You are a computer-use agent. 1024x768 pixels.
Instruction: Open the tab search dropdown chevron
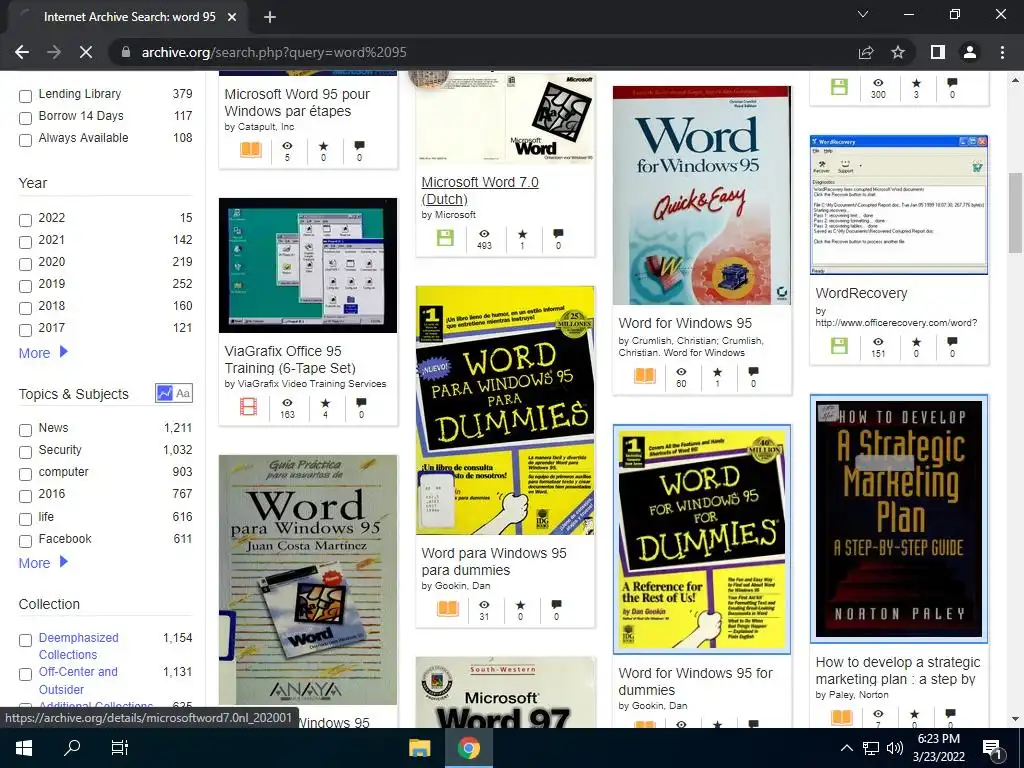tap(863, 14)
